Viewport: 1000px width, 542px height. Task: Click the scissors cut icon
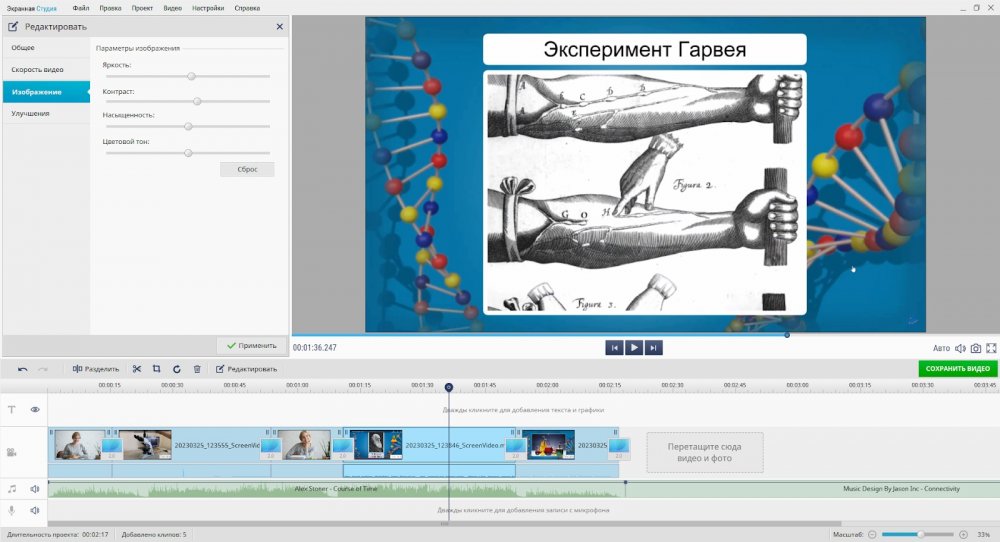(137, 369)
